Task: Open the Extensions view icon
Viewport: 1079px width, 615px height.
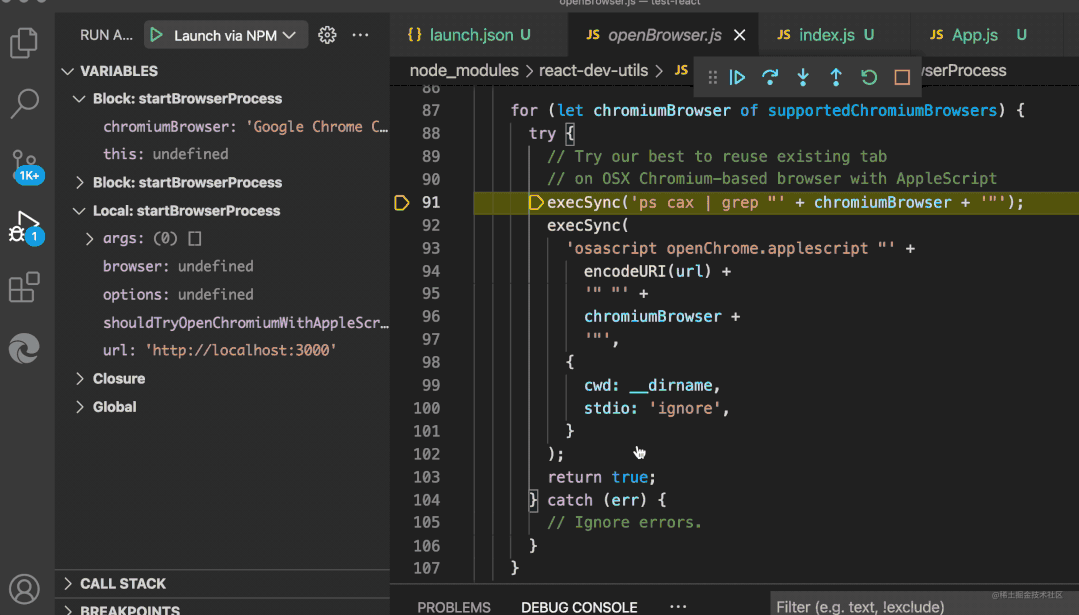Action: click(x=24, y=288)
